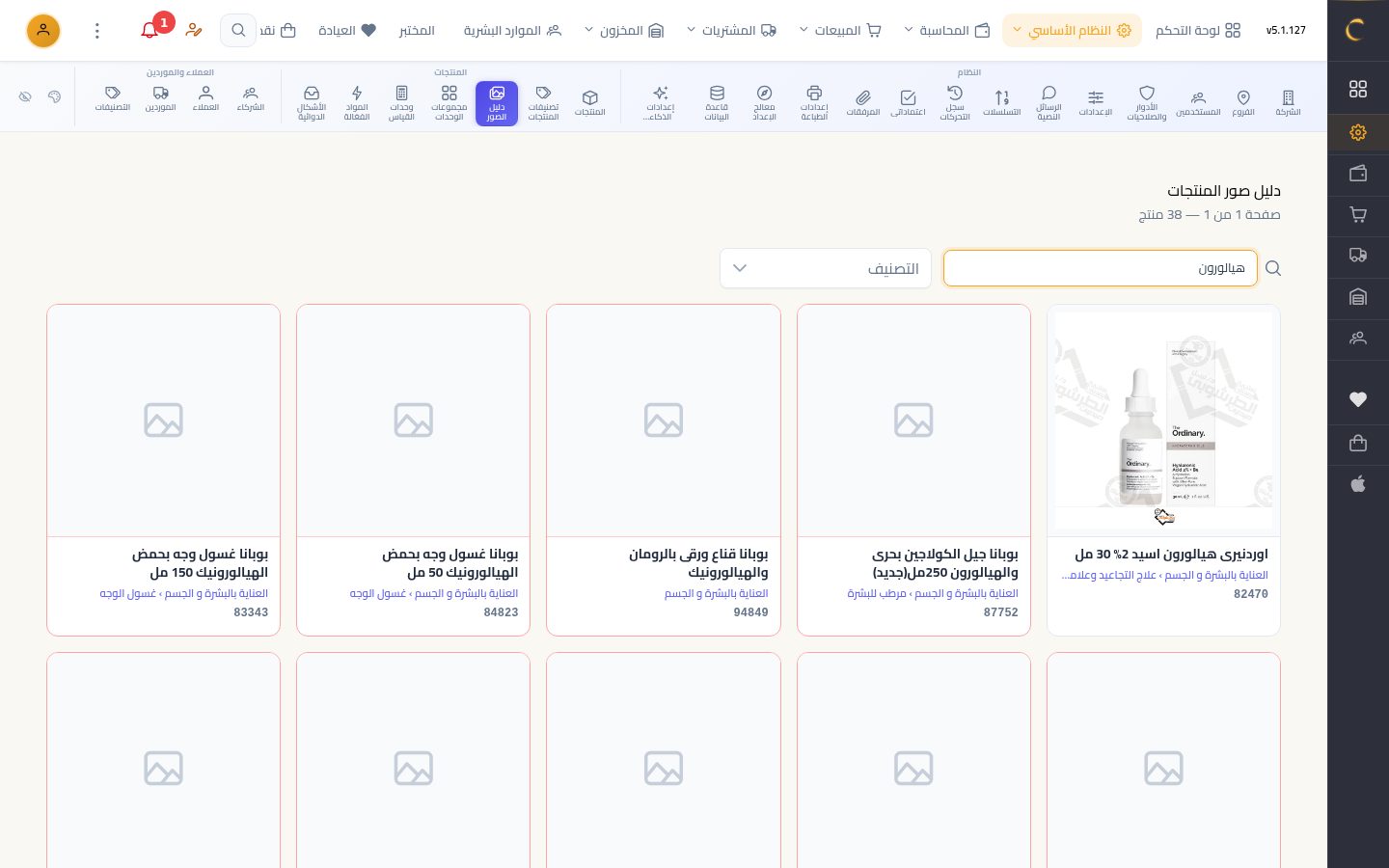Open the right sidebar shopping cart icon
This screenshot has width=1389, height=868.
[x=1358, y=215]
